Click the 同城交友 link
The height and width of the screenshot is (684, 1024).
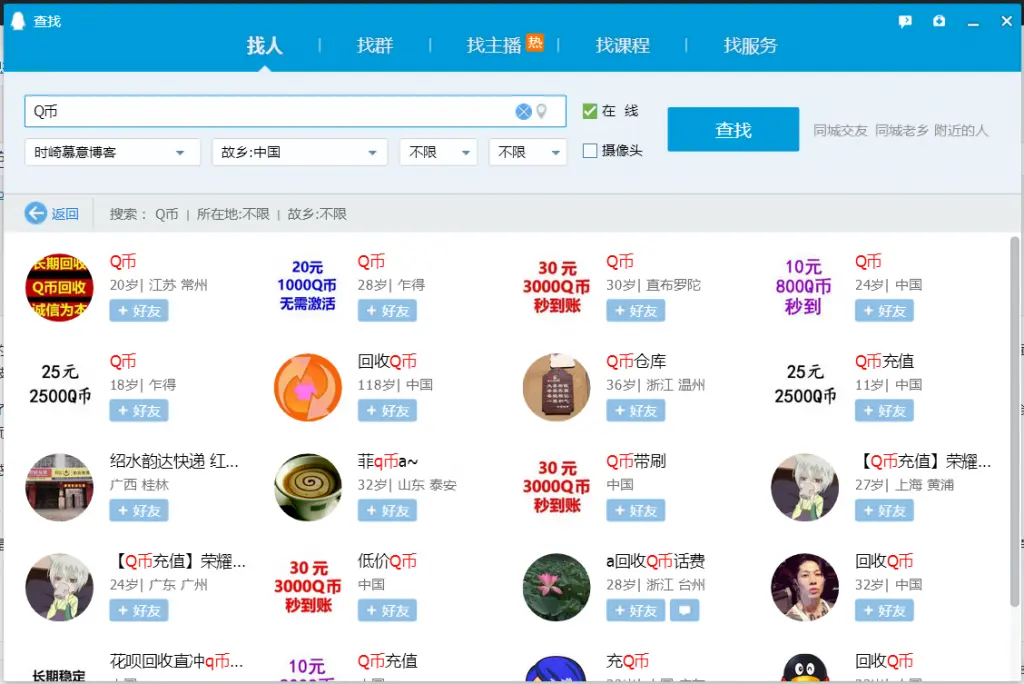(840, 131)
